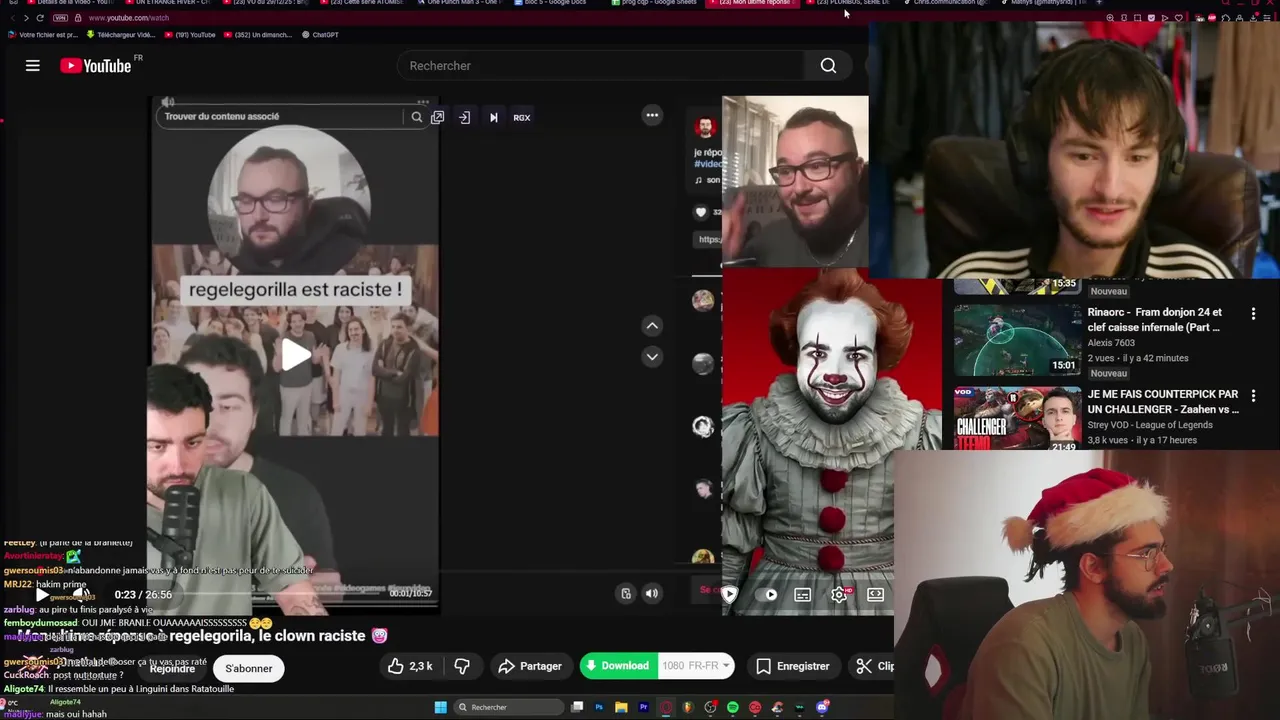Click 'Strey VOD - League of Legends' channel

(x=1150, y=425)
